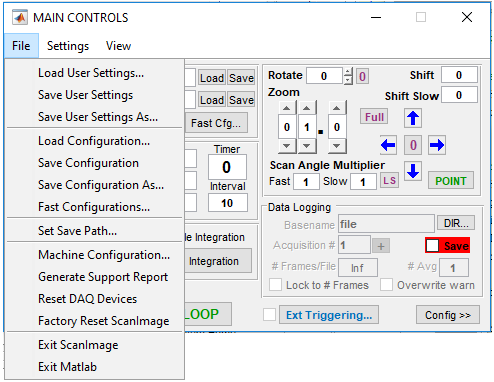494x382 pixels.
Task: Click the Rotate spinner up arrow
Action: point(348,72)
